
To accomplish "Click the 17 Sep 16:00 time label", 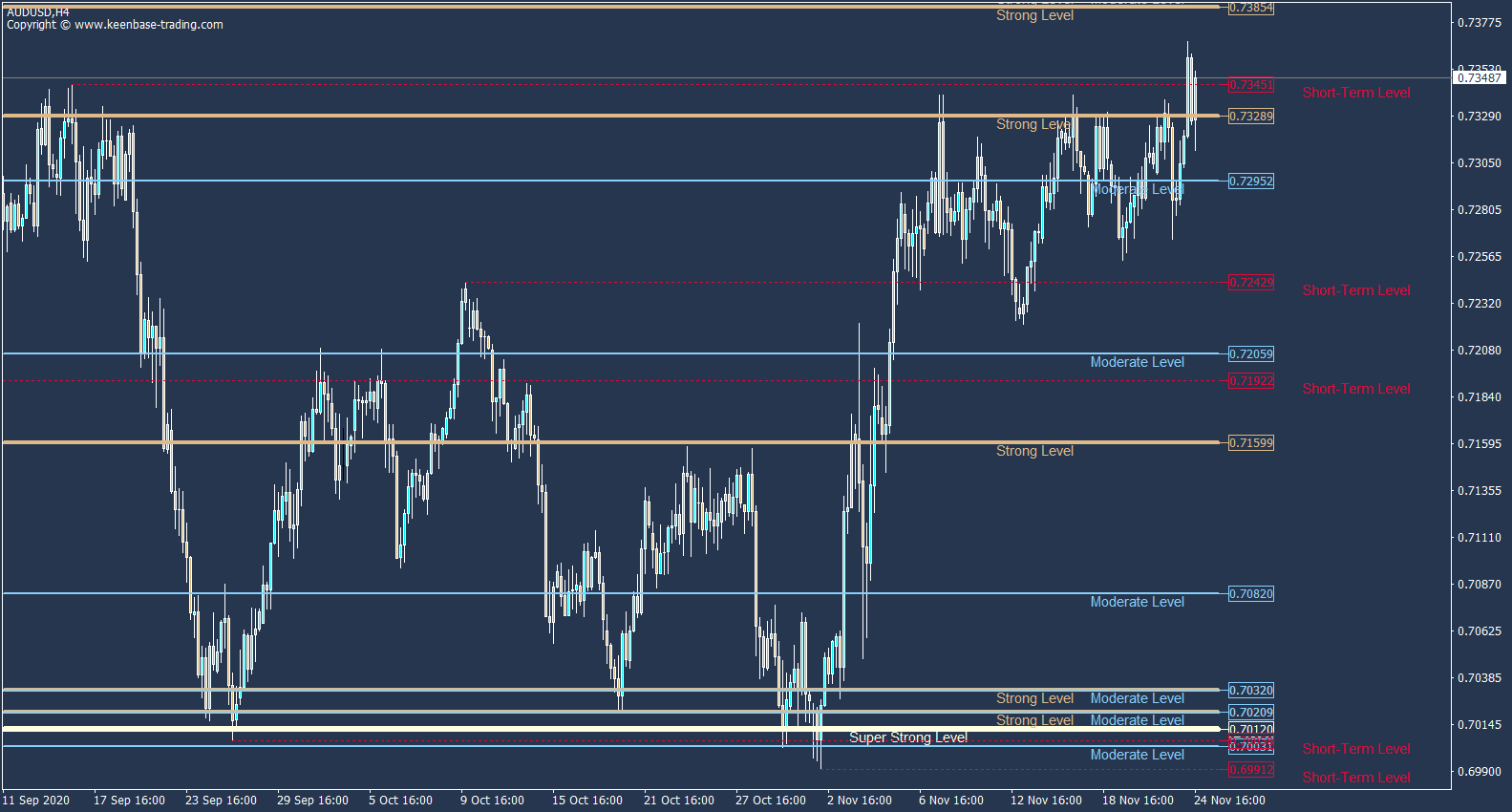I will click(129, 801).
